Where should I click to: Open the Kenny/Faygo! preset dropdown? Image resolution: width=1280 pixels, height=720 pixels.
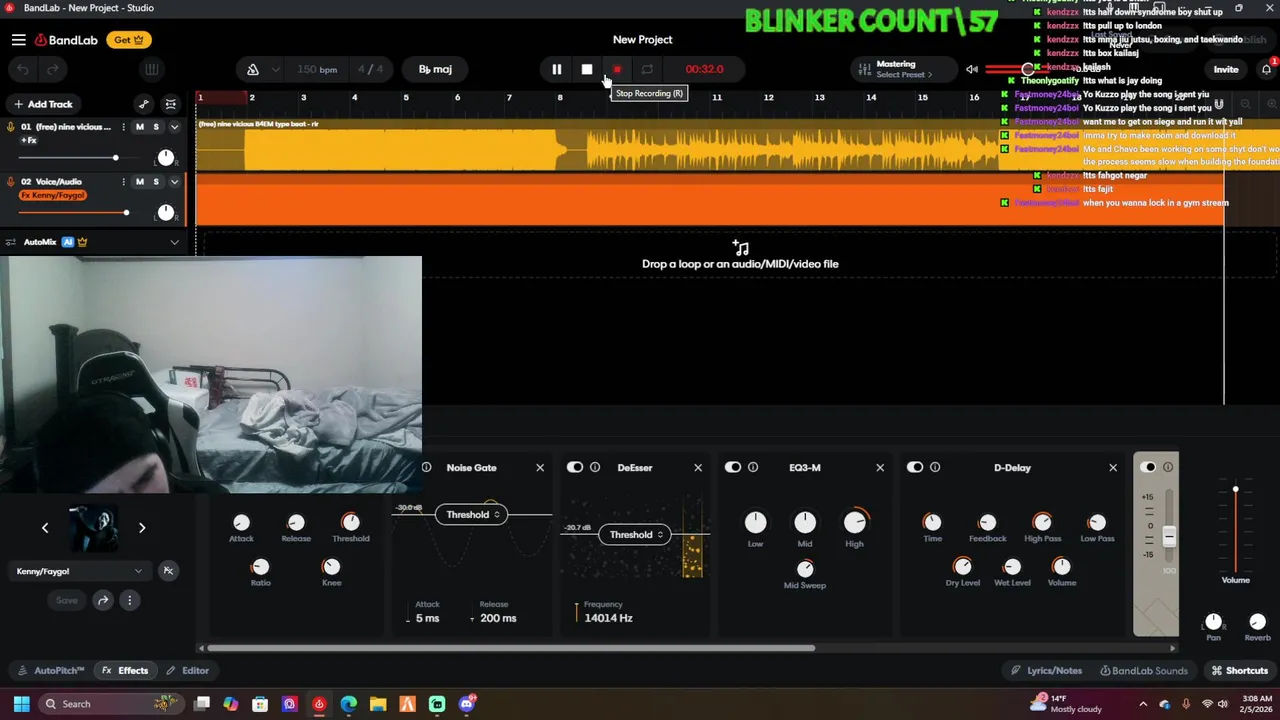coord(78,571)
